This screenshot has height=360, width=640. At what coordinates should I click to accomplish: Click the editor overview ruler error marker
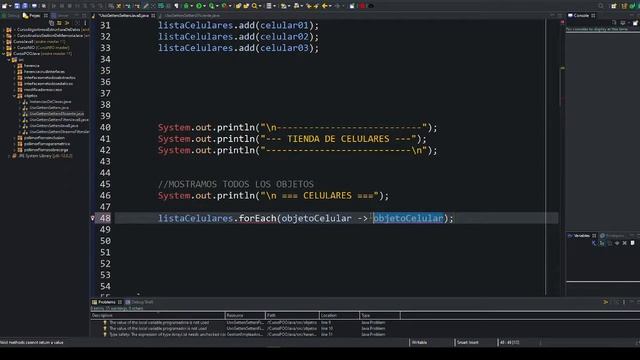coord(562,22)
